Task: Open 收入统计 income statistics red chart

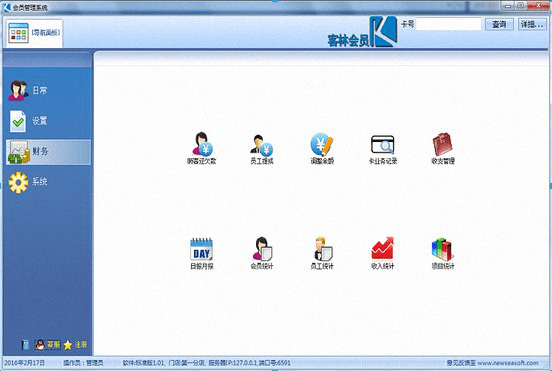Action: [382, 253]
